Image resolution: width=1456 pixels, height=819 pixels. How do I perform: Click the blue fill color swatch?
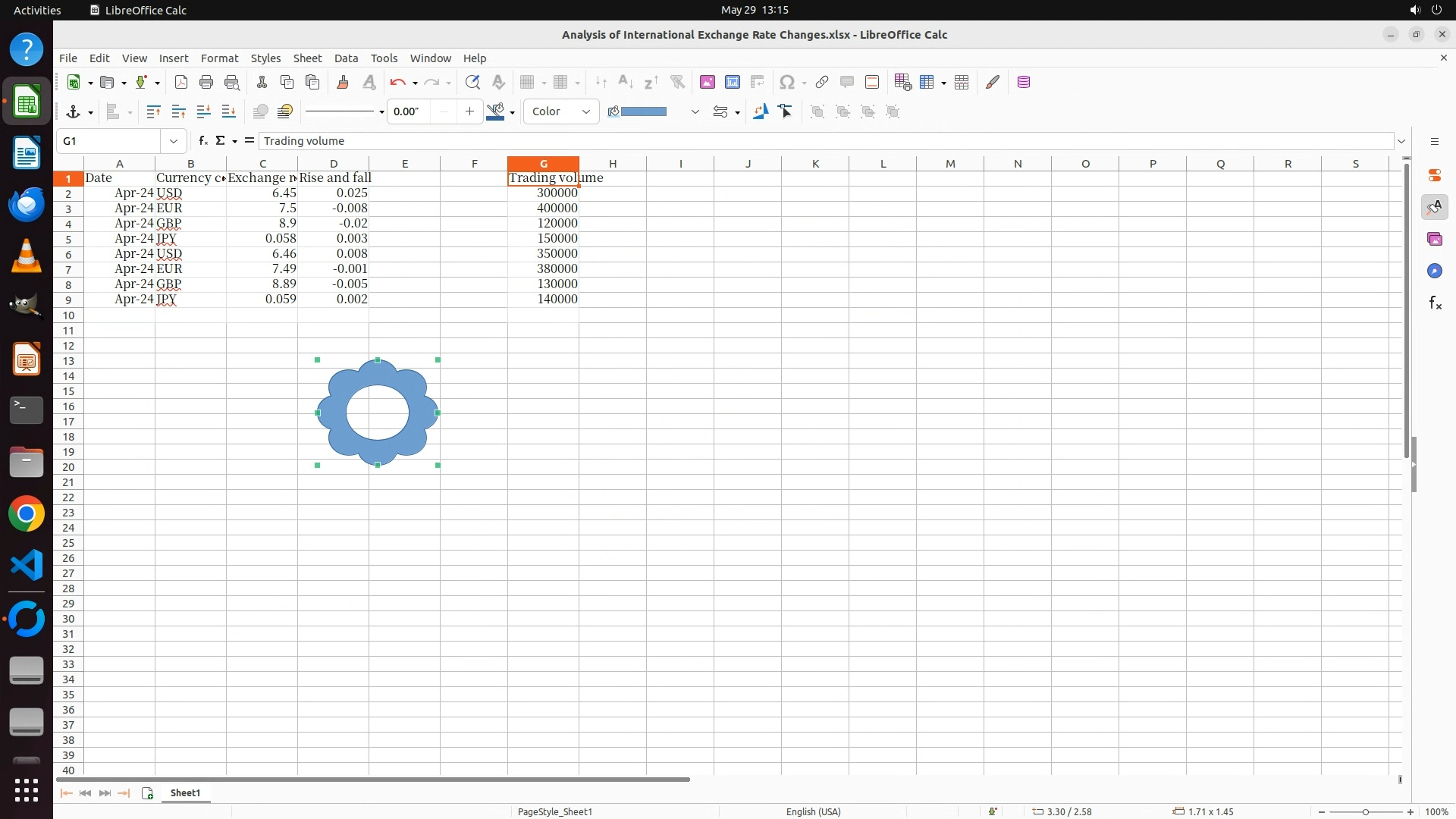pos(643,112)
